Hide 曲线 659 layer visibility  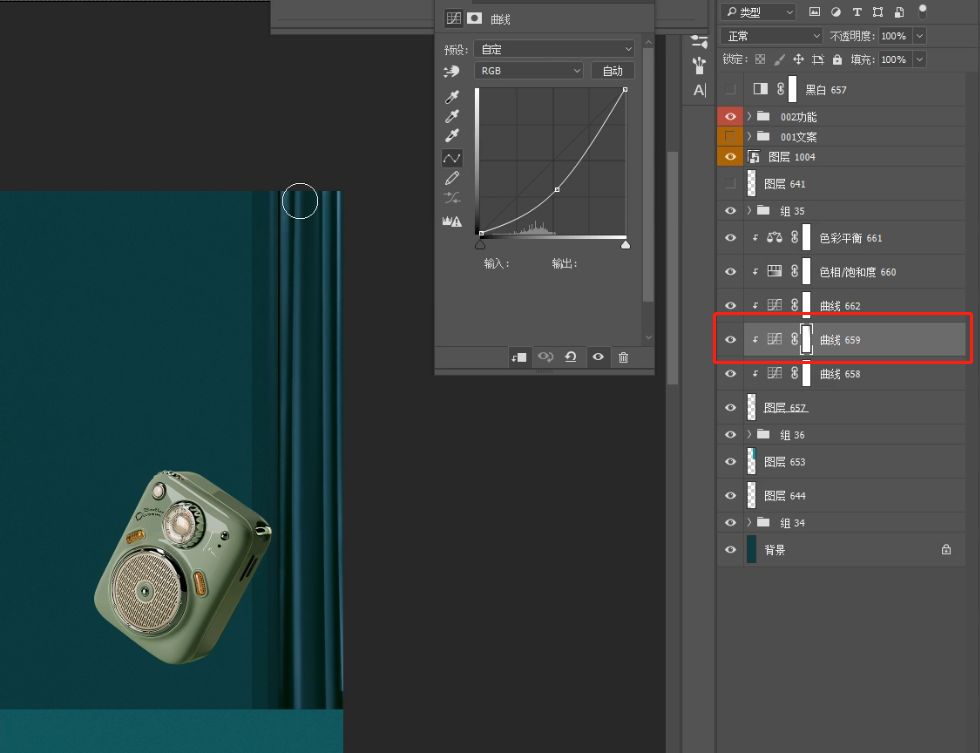coord(730,340)
